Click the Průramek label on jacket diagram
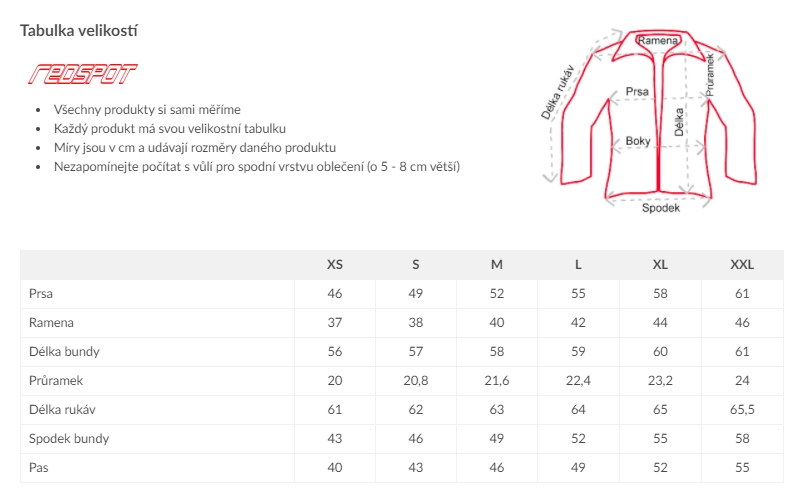The width and height of the screenshot is (802, 501). pyautogui.click(x=710, y=73)
